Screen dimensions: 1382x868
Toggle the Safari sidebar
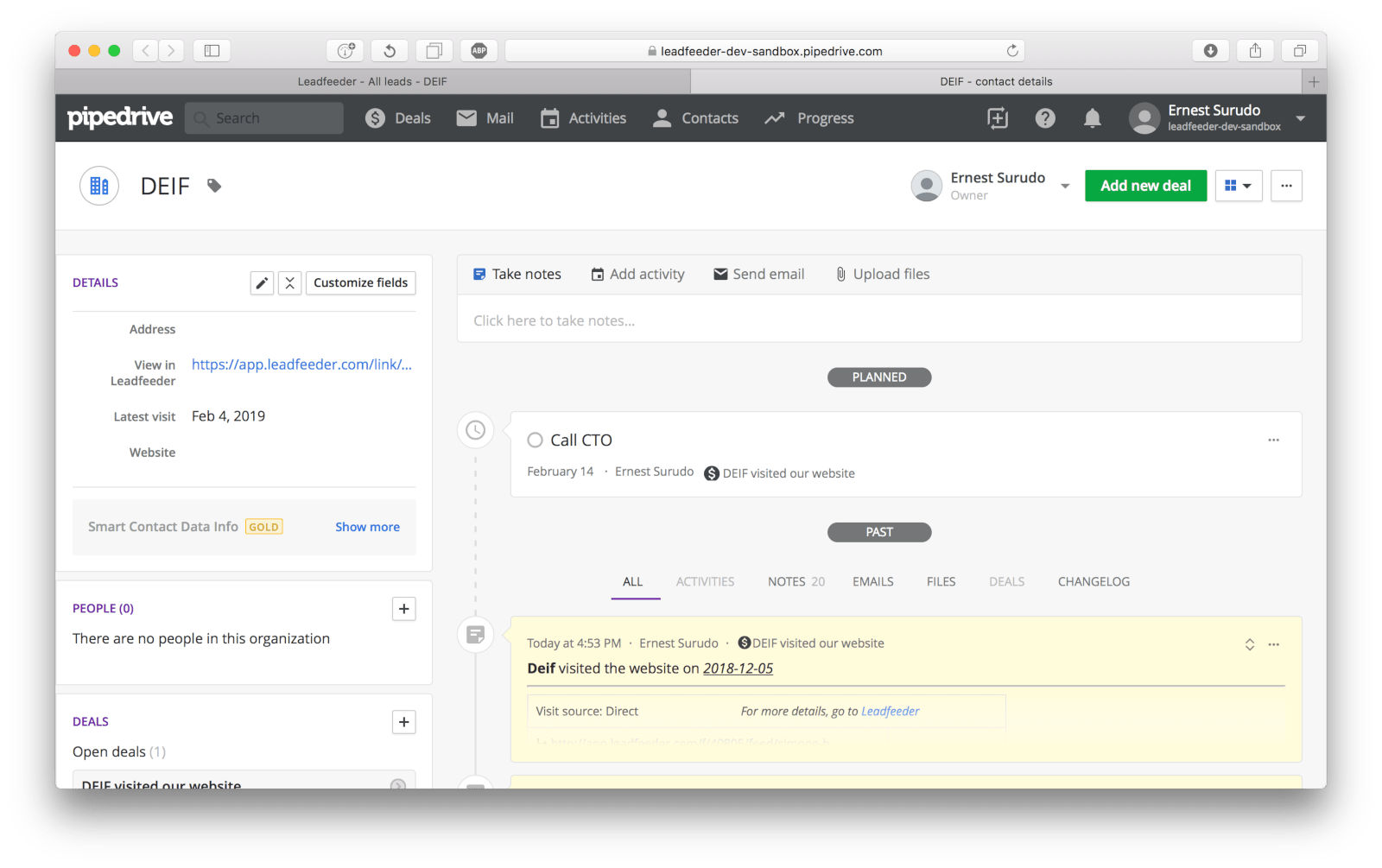click(x=212, y=50)
